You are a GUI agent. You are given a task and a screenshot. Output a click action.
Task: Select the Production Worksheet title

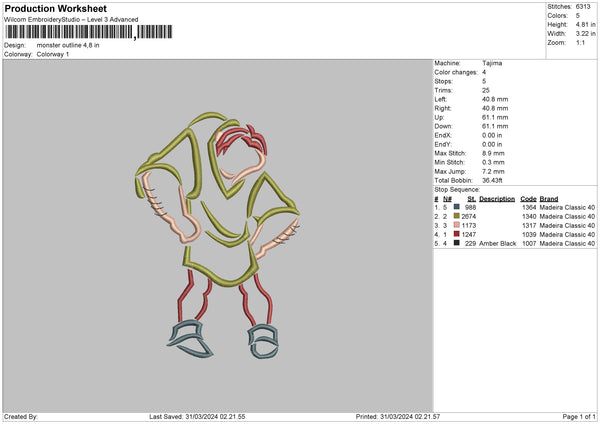(x=55, y=8)
